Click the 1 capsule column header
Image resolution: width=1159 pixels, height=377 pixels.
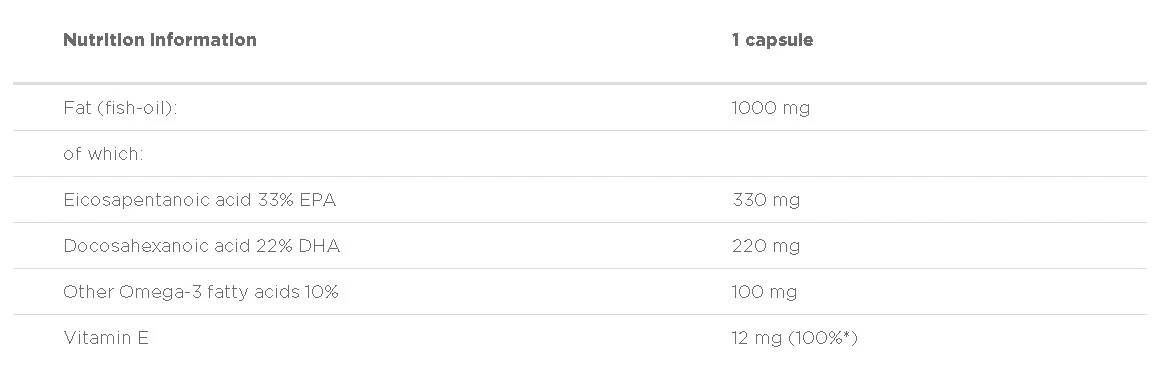coord(772,40)
